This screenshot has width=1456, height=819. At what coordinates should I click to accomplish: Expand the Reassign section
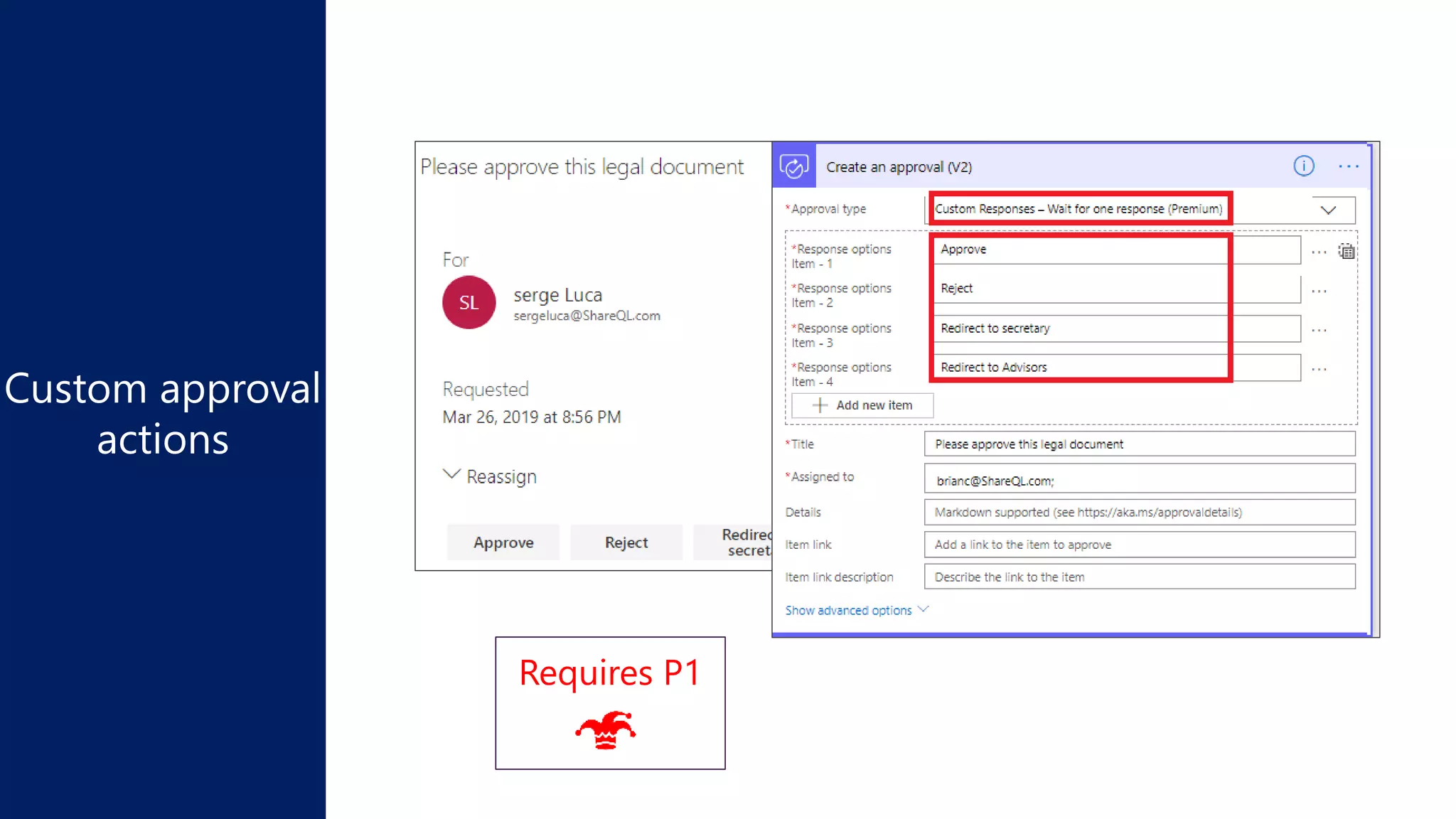click(489, 476)
